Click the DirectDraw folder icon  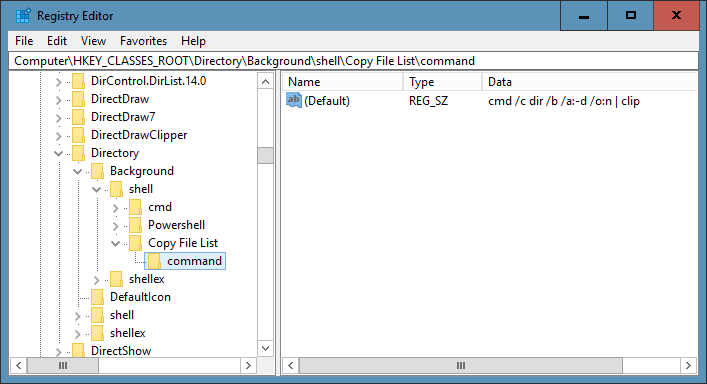78,99
